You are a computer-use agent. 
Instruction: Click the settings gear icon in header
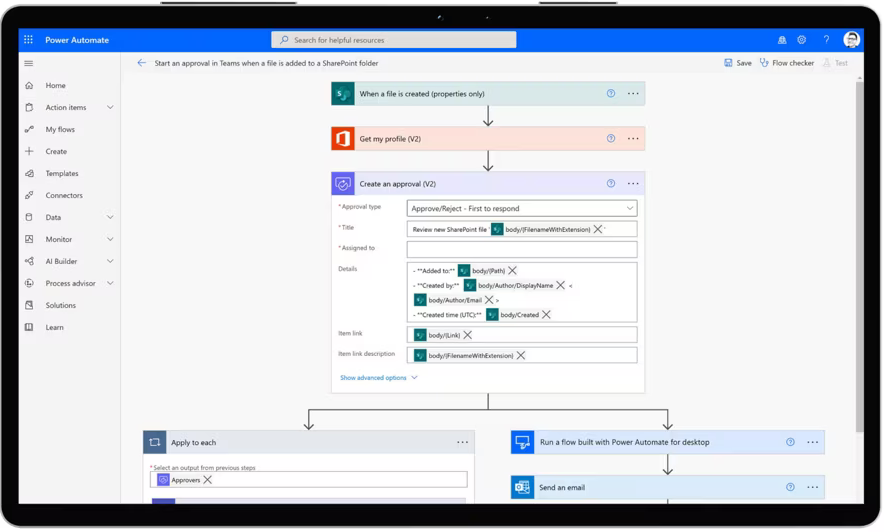click(x=801, y=40)
